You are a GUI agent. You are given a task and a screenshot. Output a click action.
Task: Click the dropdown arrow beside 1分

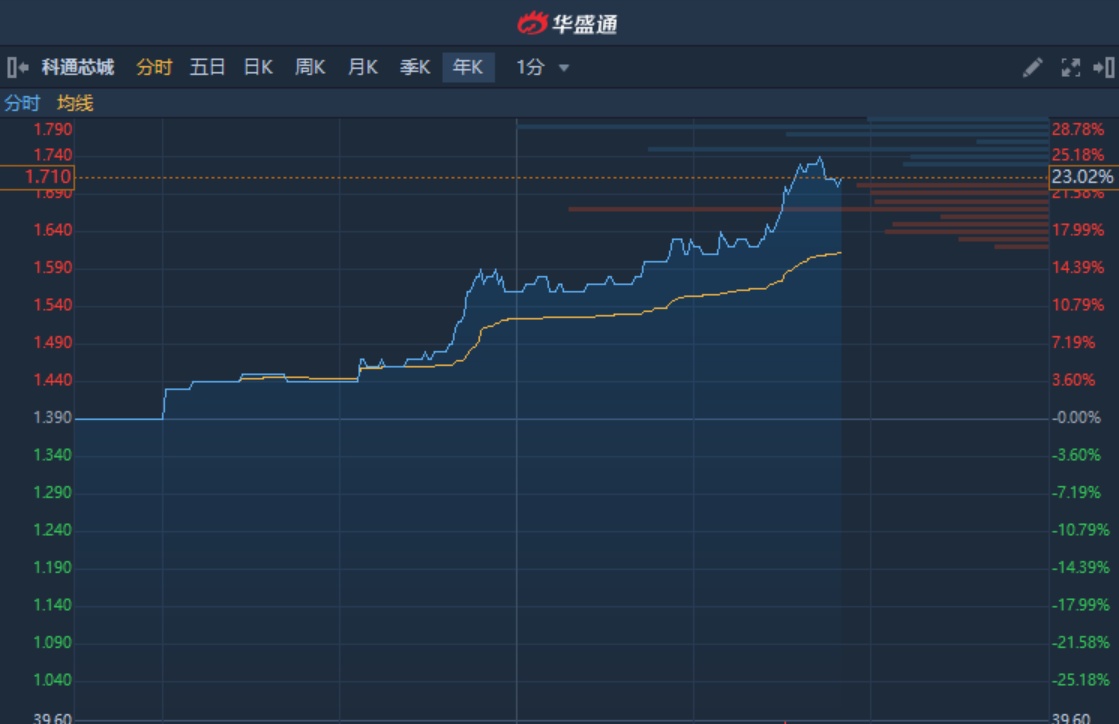pos(564,68)
